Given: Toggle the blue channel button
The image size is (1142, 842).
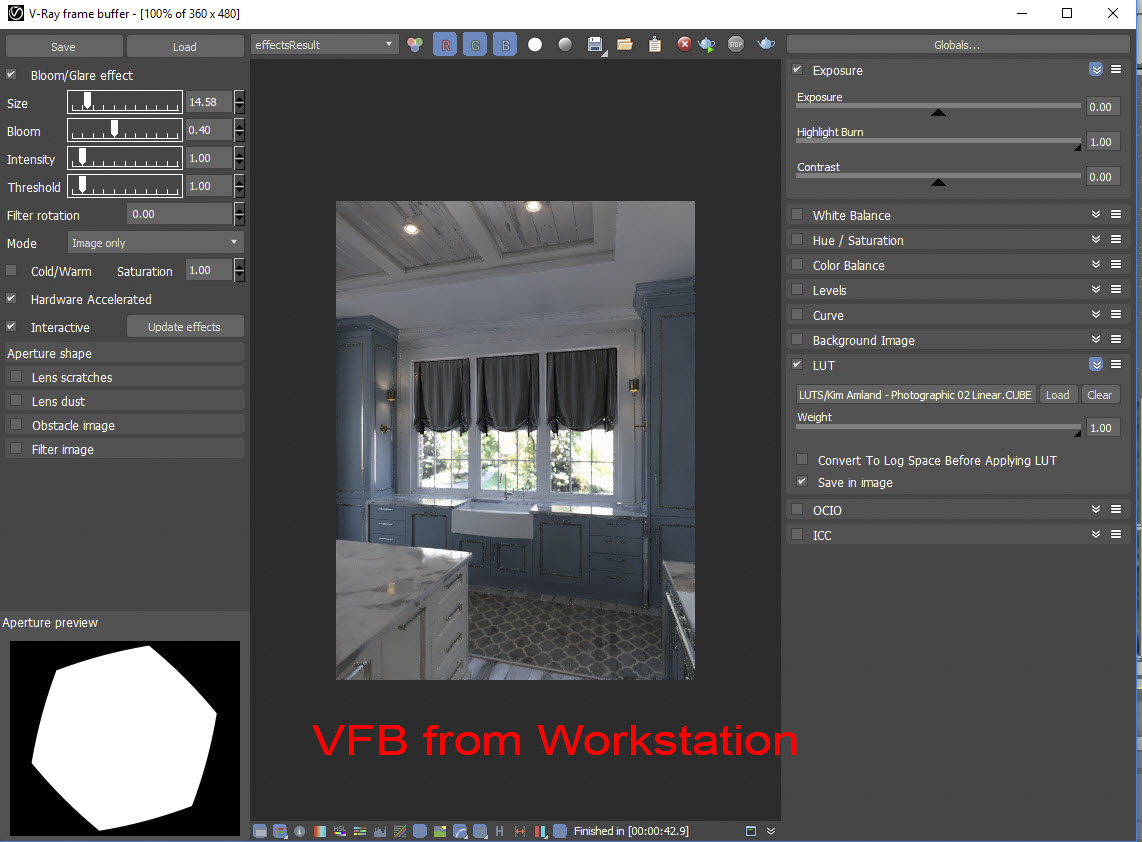Looking at the screenshot, I should (x=505, y=45).
